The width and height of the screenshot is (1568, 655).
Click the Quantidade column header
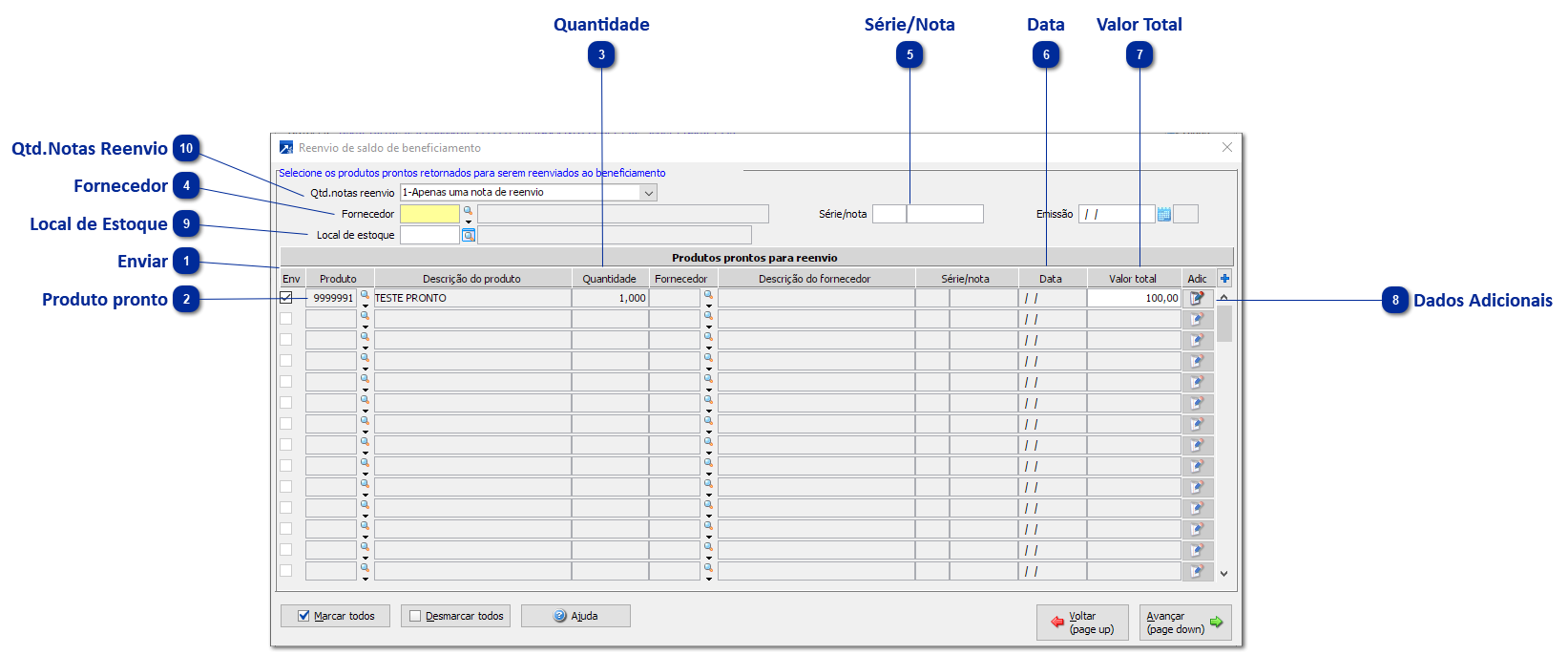610,279
